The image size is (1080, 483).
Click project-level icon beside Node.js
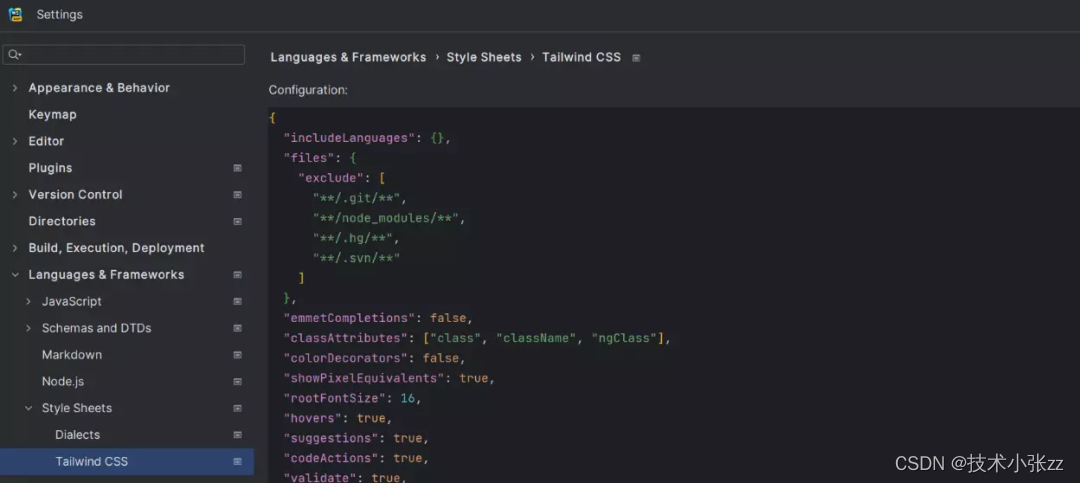238,382
